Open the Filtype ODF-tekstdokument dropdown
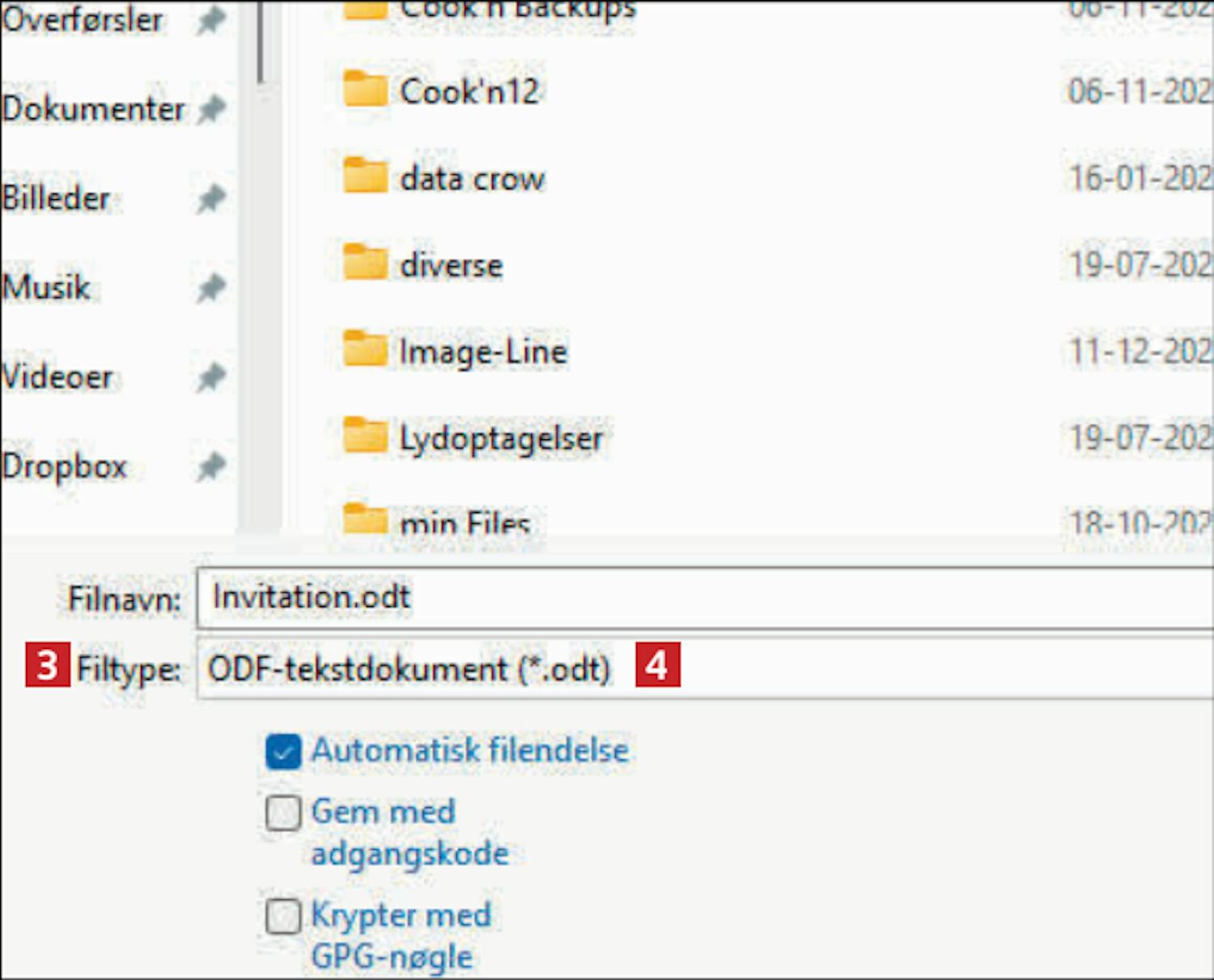Screen dimensions: 1214x980 pos(704,668)
